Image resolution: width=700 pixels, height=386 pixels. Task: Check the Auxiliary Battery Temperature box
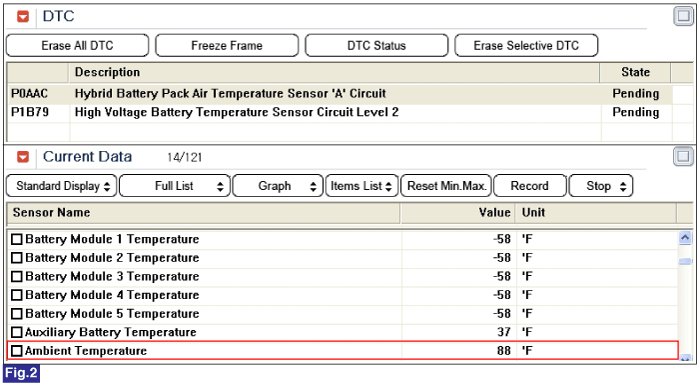coord(17,332)
